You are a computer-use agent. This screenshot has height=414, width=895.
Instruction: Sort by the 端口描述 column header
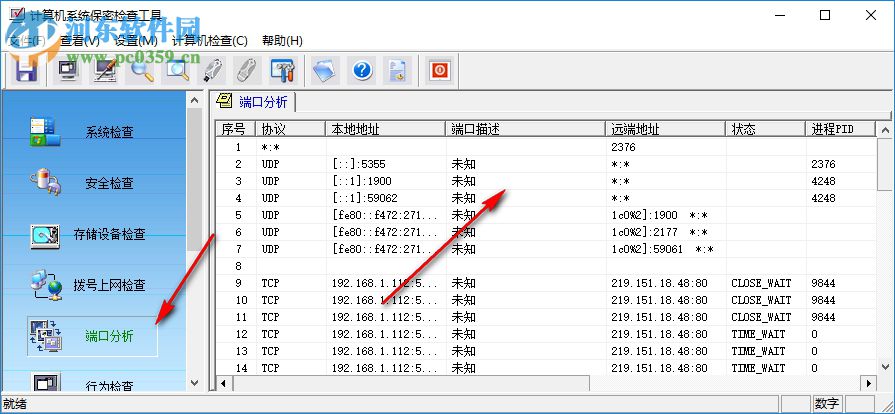[x=526, y=129]
